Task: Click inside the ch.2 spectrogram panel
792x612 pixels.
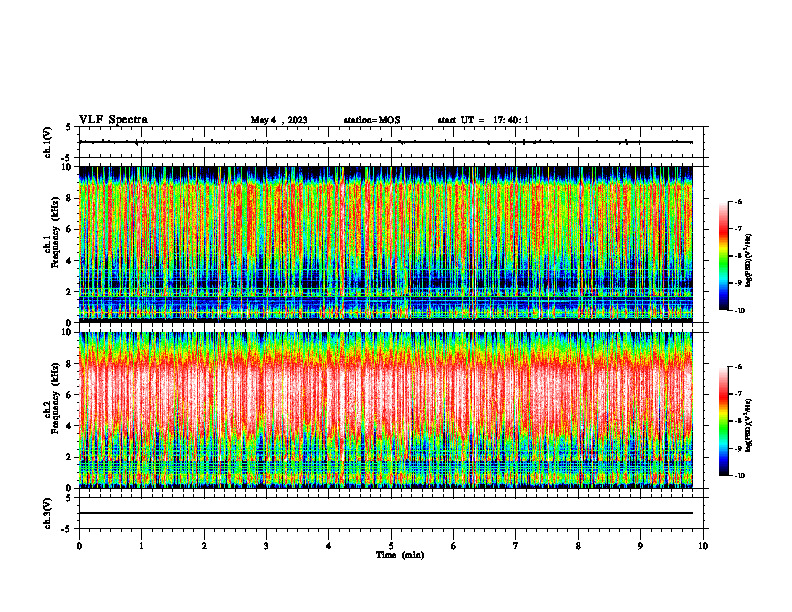Action: pos(386,410)
